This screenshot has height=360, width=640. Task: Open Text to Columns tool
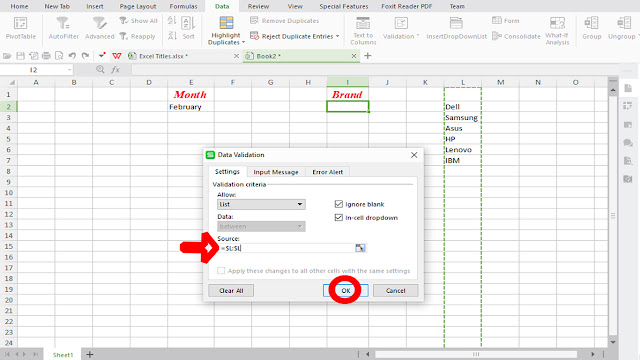click(x=363, y=31)
